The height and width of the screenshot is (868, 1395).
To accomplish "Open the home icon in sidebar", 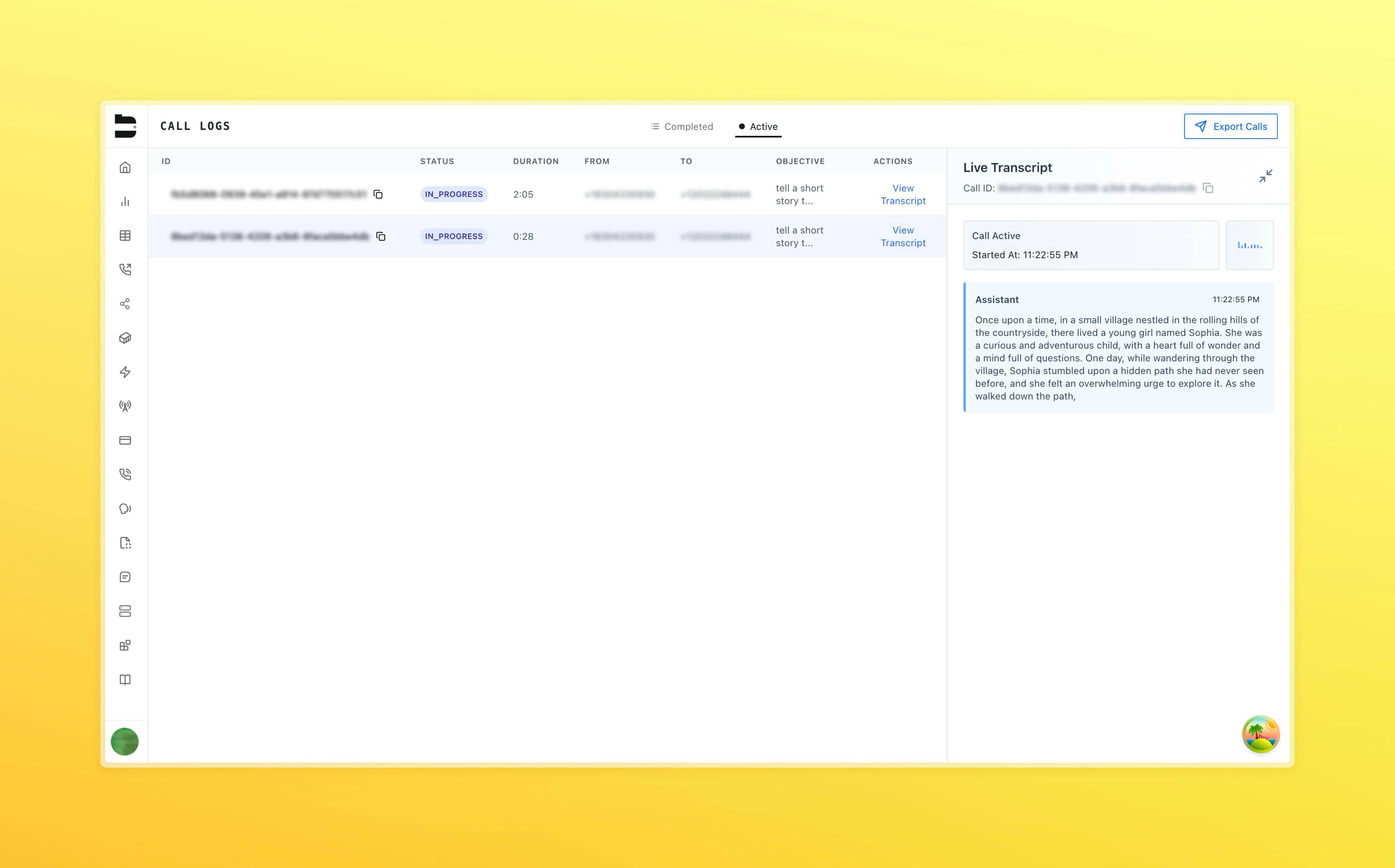I will click(125, 167).
